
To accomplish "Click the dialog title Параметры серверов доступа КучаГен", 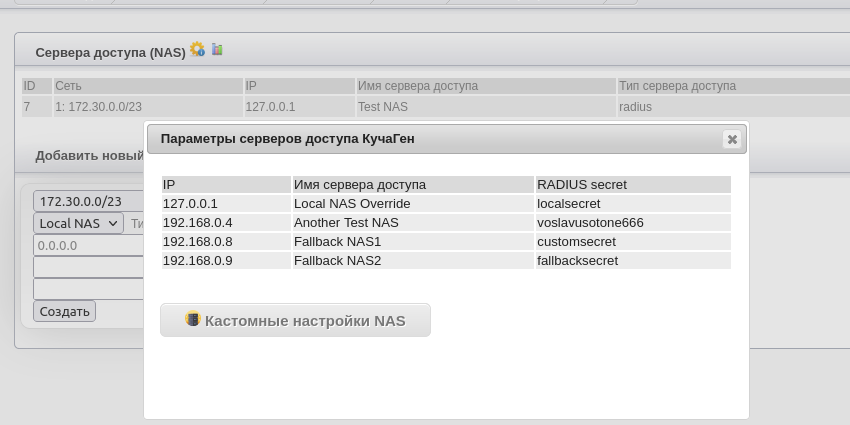I will (x=287, y=139).
